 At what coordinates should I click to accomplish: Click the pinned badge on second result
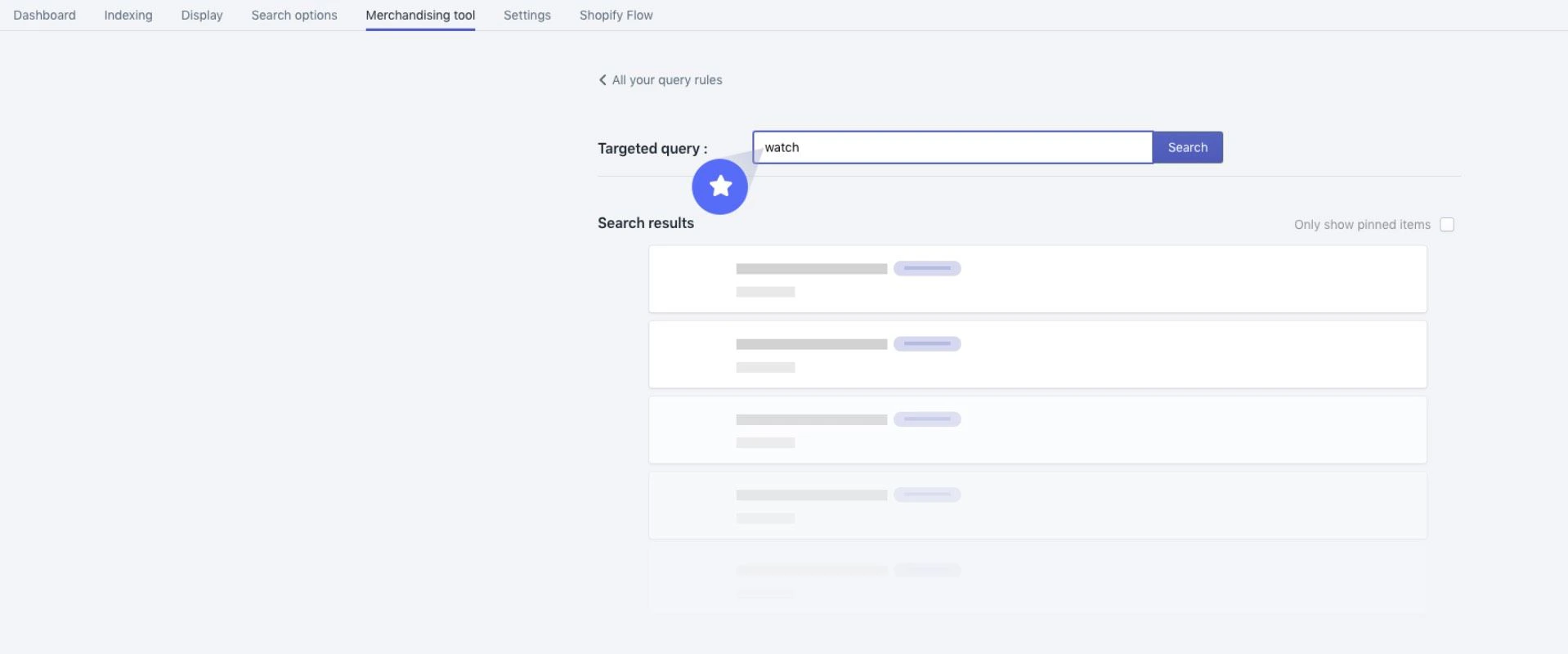coord(927,343)
